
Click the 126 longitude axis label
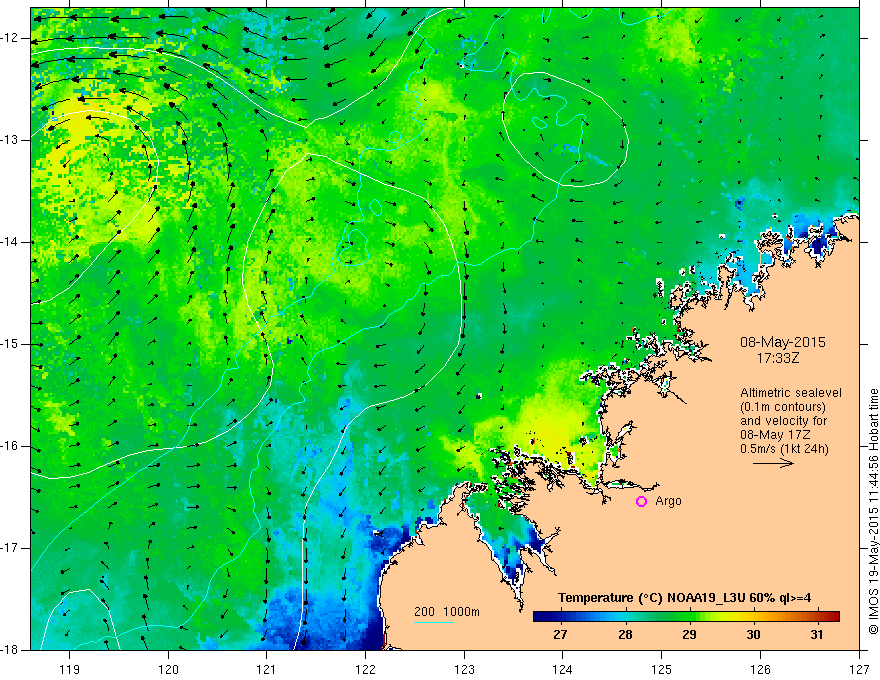pos(760,669)
